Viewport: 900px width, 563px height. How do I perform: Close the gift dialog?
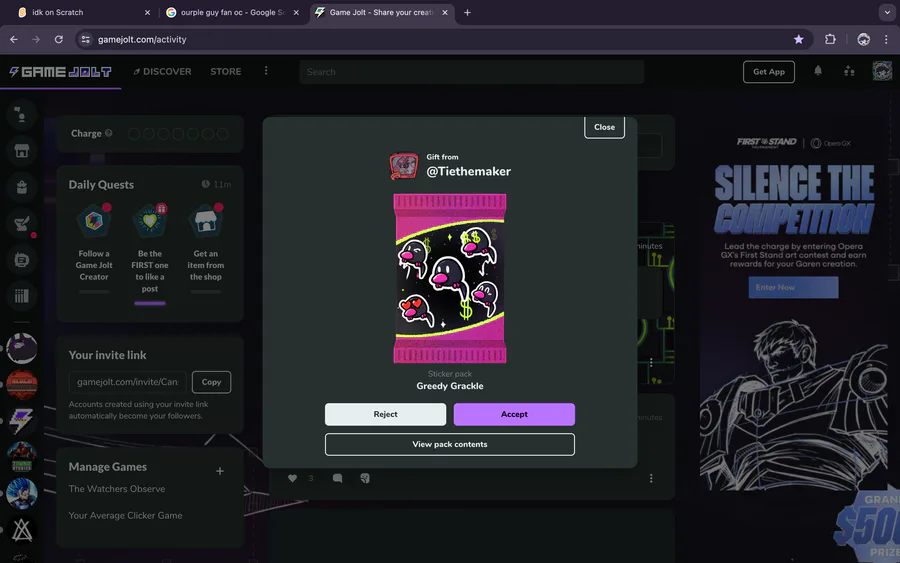click(x=604, y=127)
